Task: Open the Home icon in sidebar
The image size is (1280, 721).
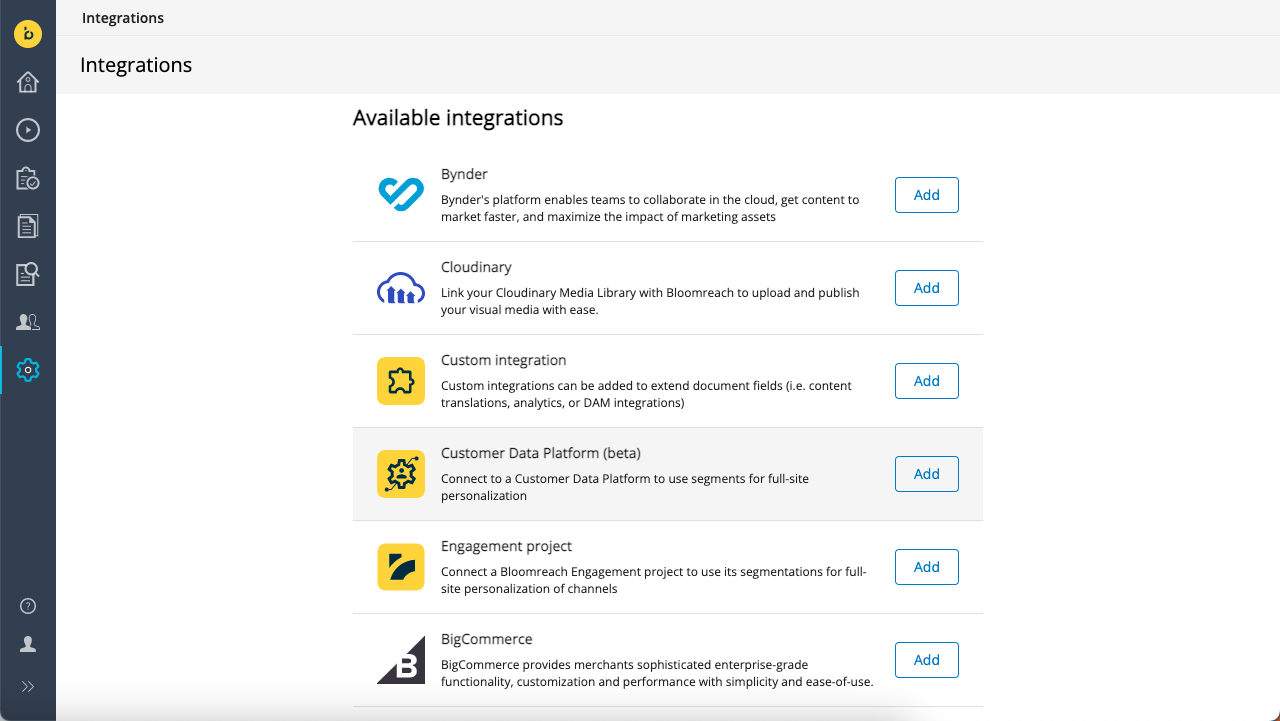Action: tap(28, 82)
